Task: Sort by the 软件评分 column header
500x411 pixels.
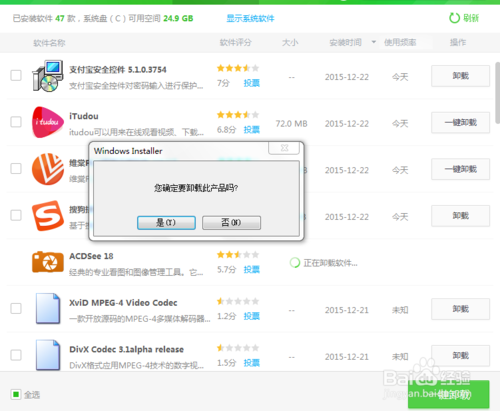Action: click(x=235, y=42)
